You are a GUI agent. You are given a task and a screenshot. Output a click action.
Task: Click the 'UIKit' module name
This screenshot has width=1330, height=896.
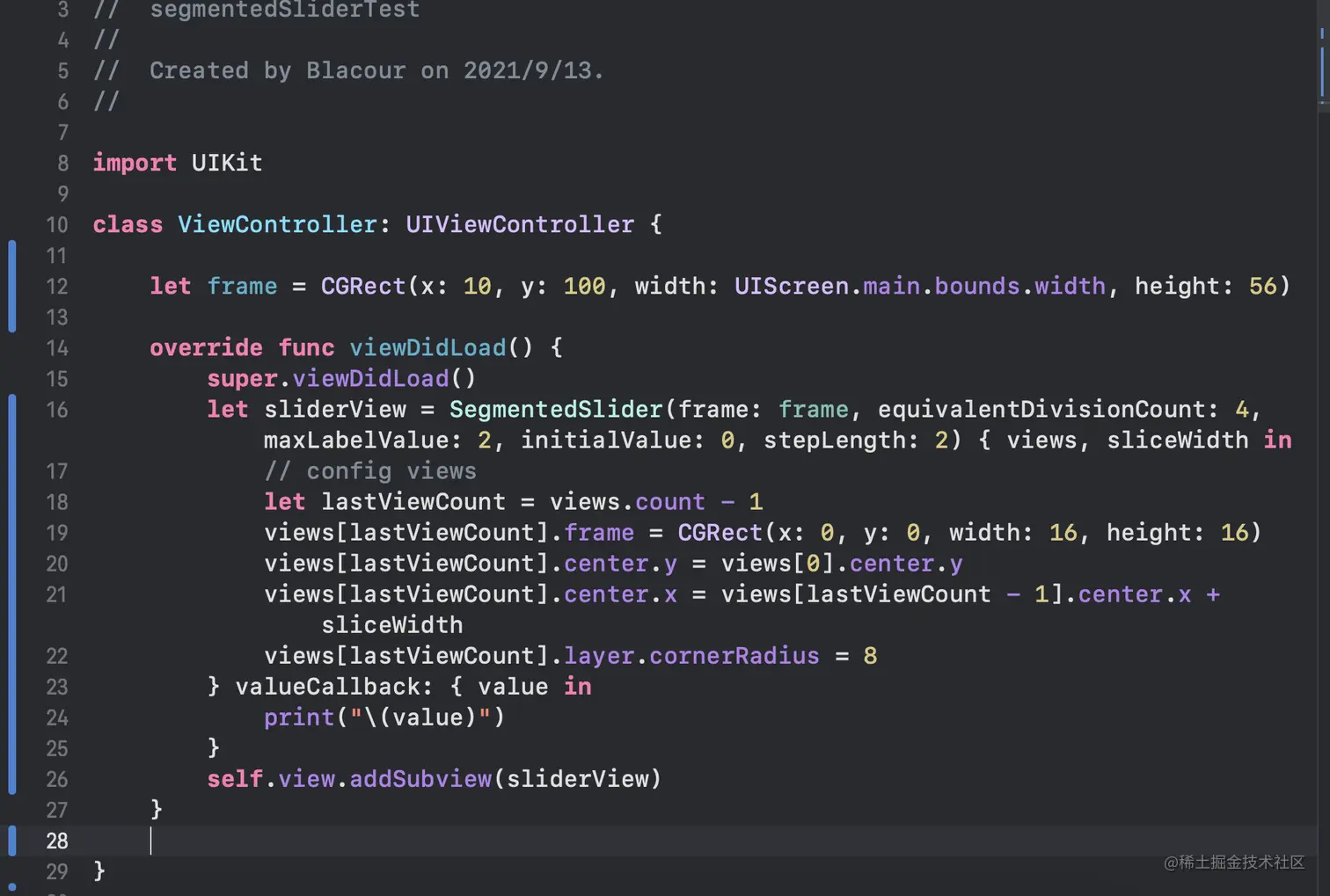pos(227,164)
